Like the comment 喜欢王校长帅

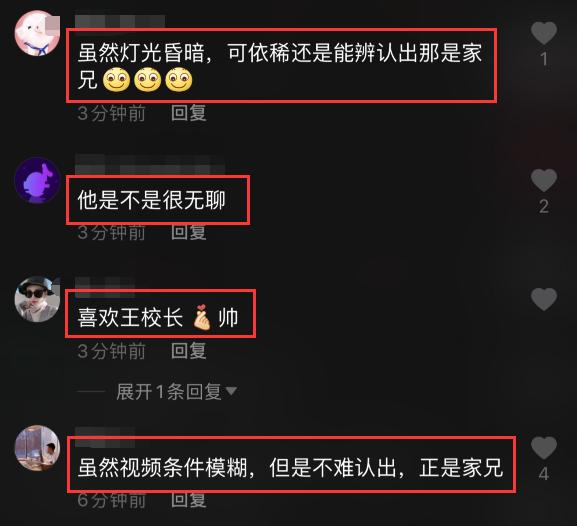pyautogui.click(x=544, y=299)
